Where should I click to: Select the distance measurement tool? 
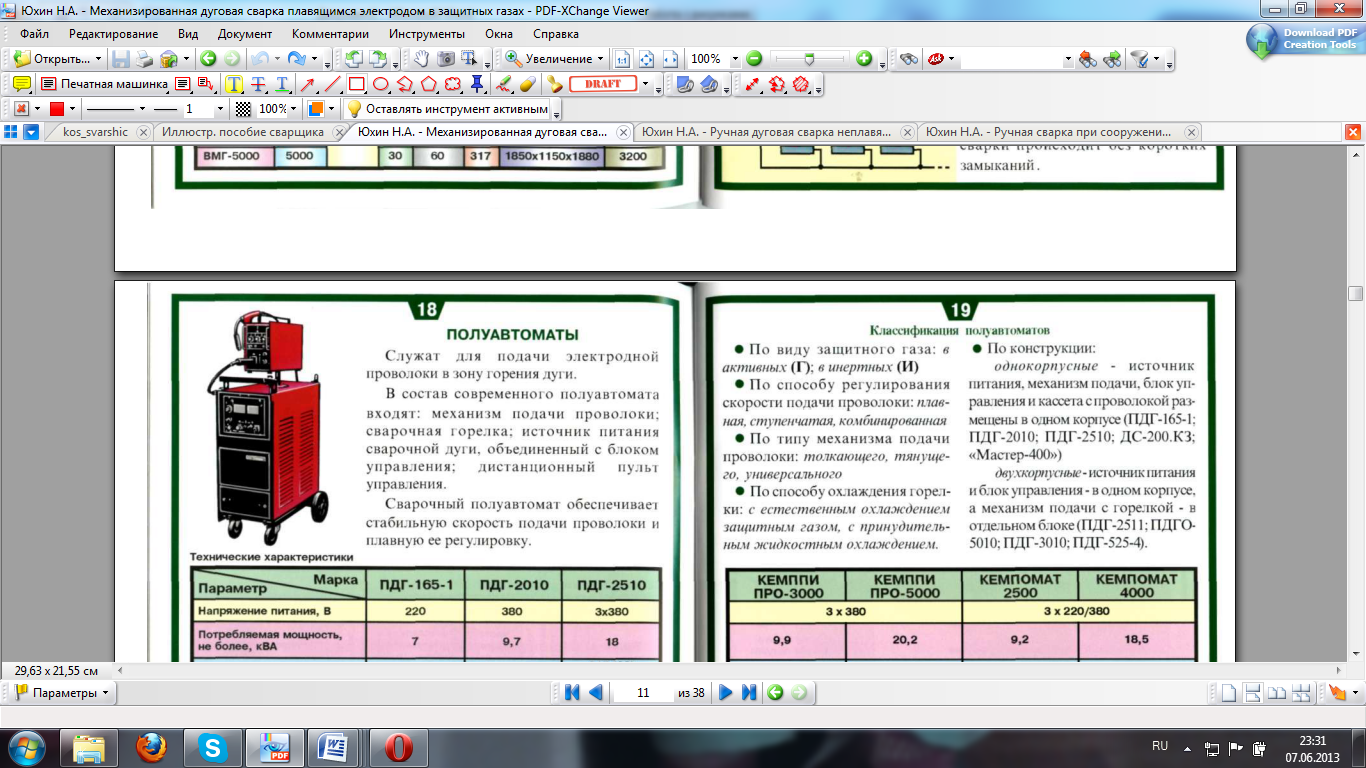tap(752, 84)
